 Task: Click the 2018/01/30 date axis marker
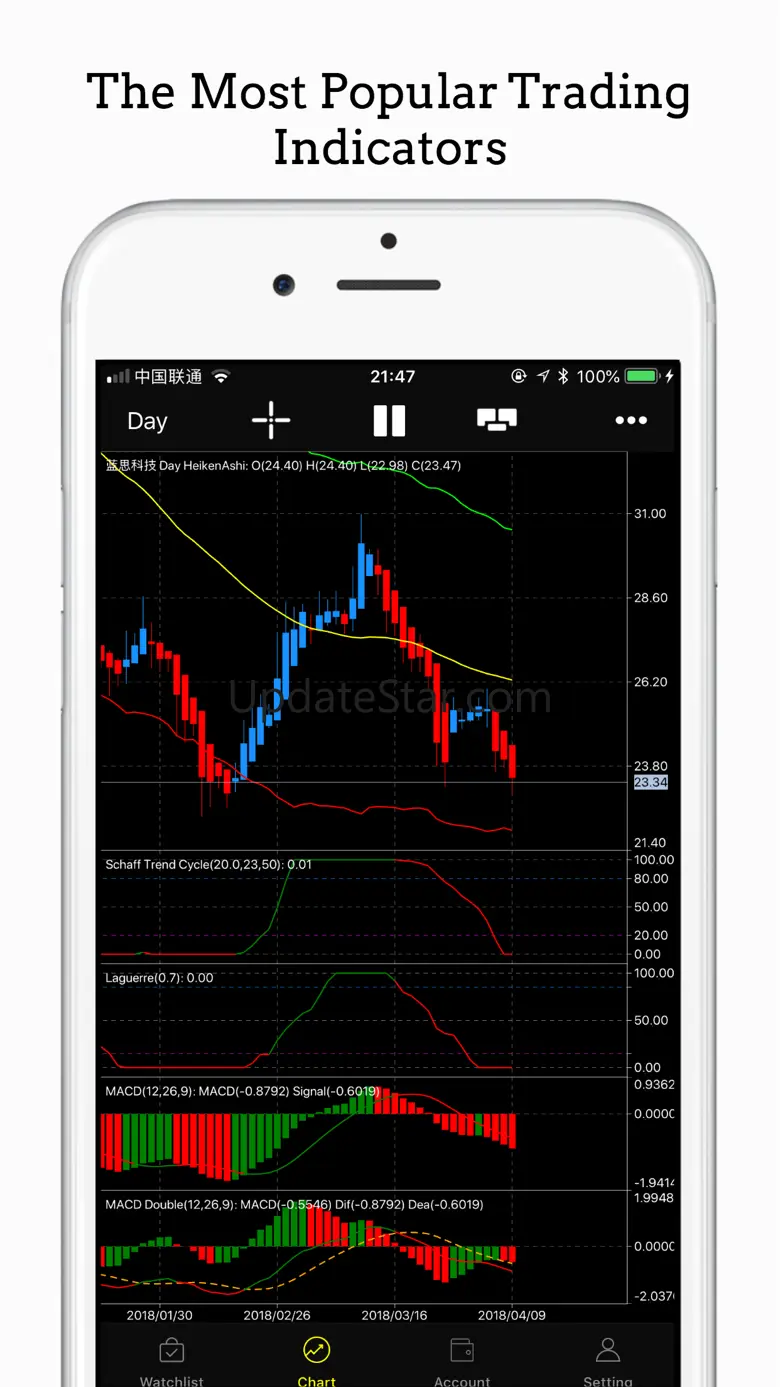159,1316
